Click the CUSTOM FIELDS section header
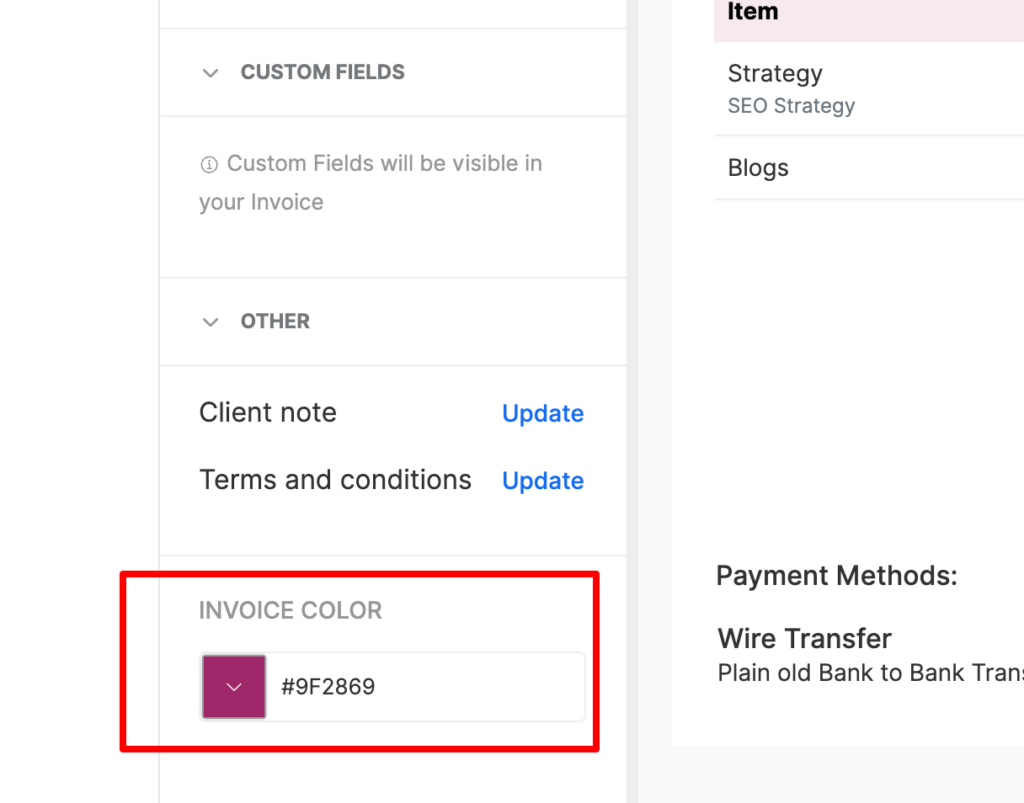Screen dimensions: 1024x803 pyautogui.click(x=322, y=72)
